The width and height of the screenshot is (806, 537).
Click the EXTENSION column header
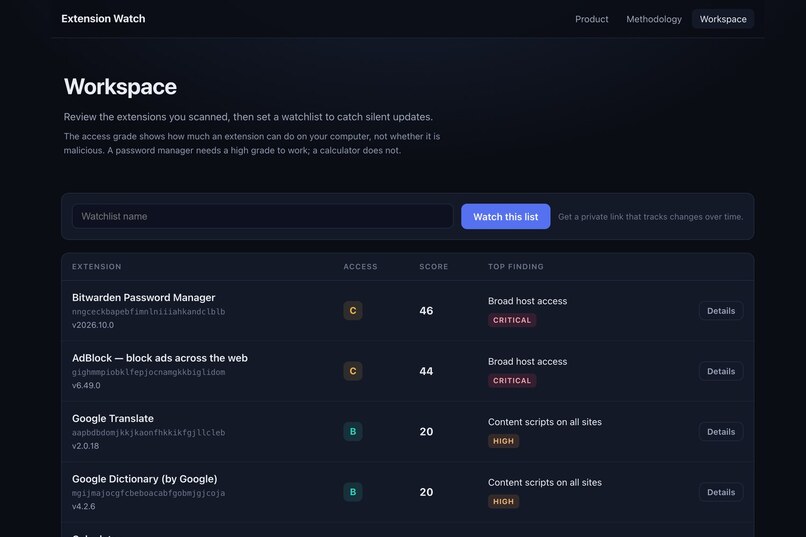(97, 267)
